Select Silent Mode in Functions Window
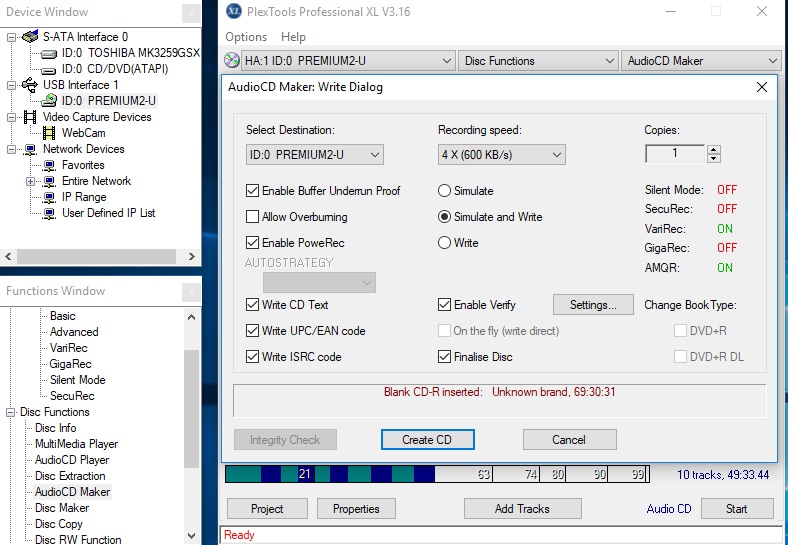The width and height of the screenshot is (788, 545). pos(77,380)
